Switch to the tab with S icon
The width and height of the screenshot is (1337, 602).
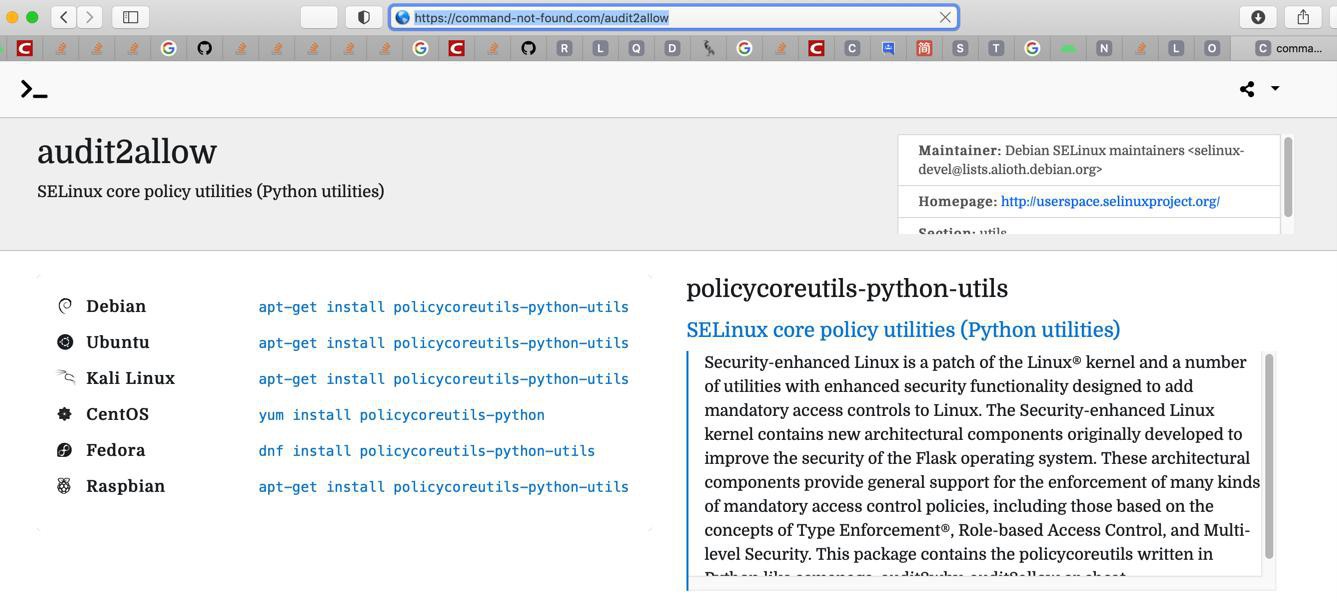point(960,48)
